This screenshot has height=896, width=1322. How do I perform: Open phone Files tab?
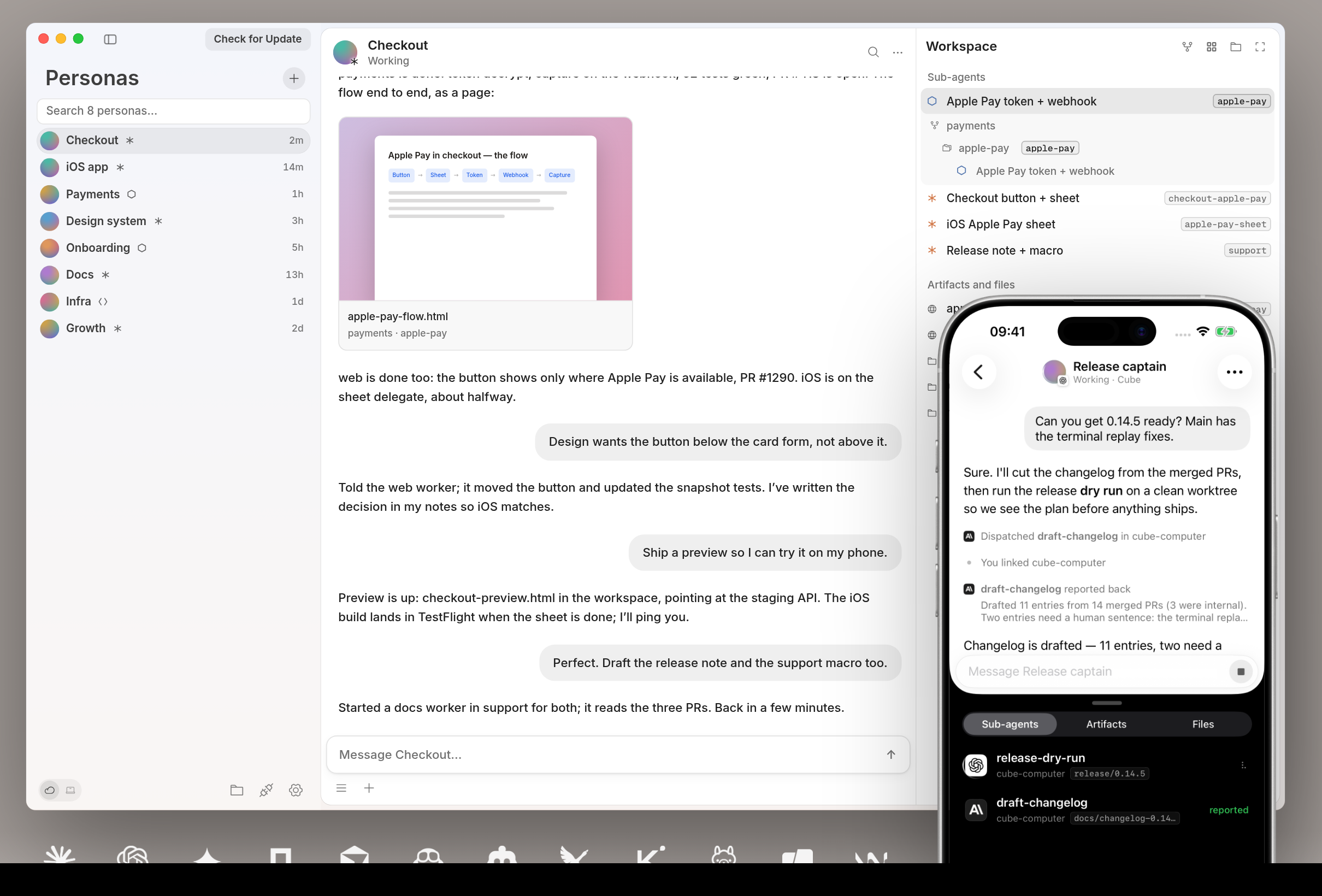1202,724
